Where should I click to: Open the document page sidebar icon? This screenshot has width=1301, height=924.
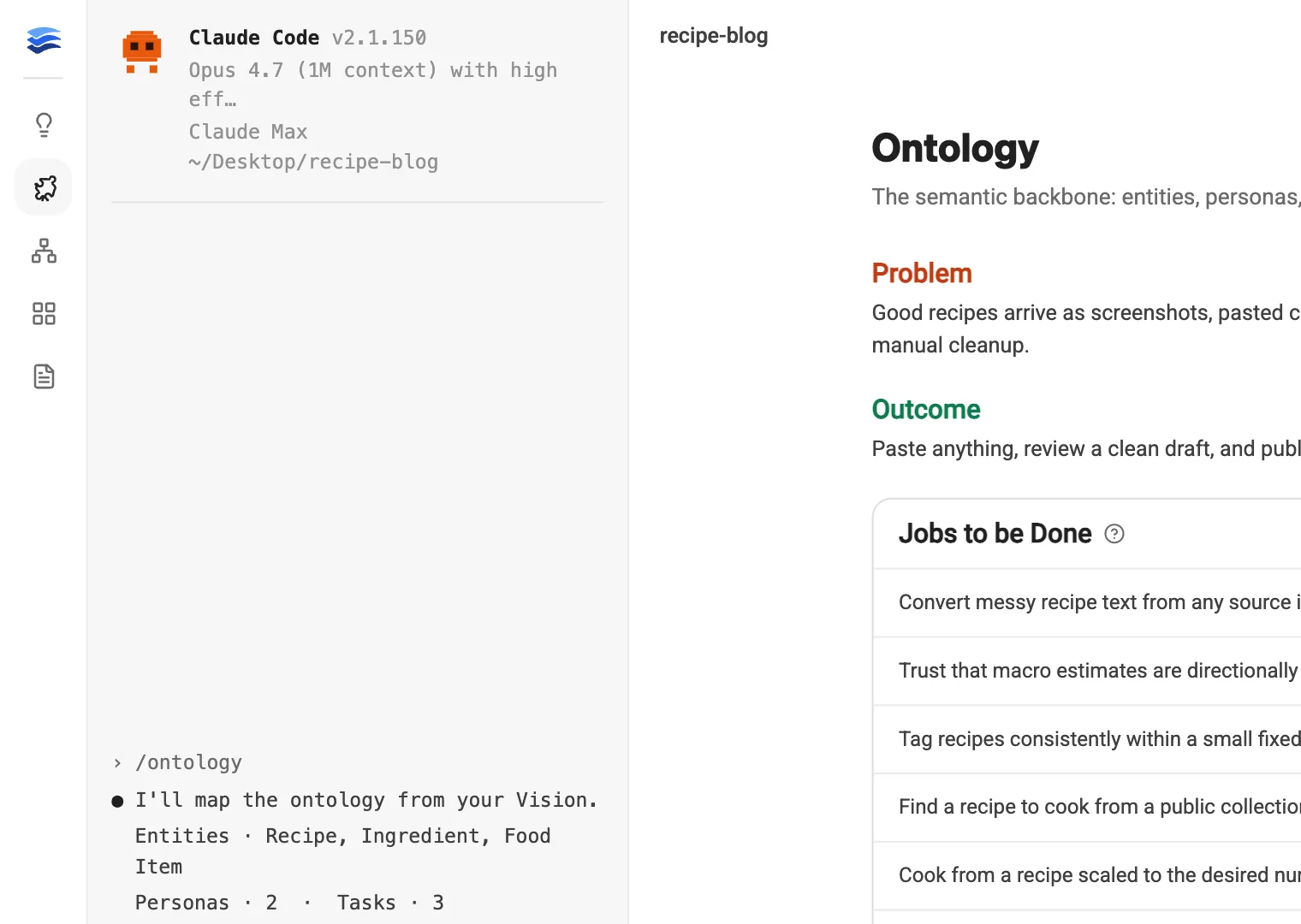[x=44, y=376]
